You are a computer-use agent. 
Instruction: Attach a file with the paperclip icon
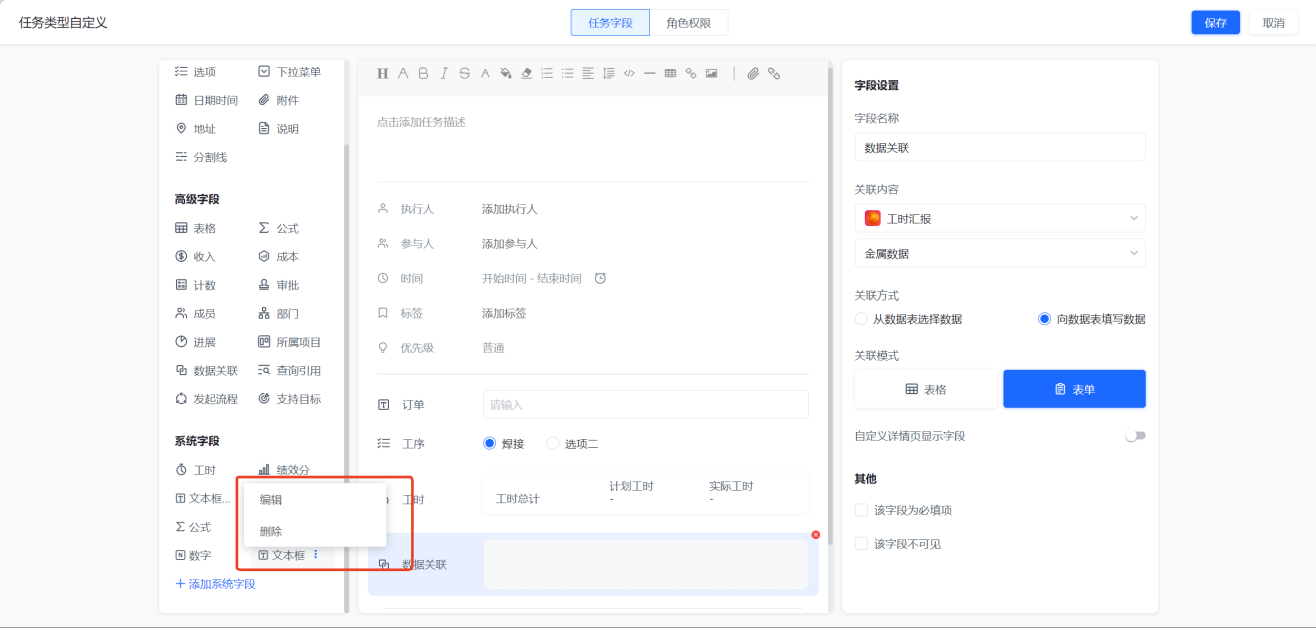753,73
